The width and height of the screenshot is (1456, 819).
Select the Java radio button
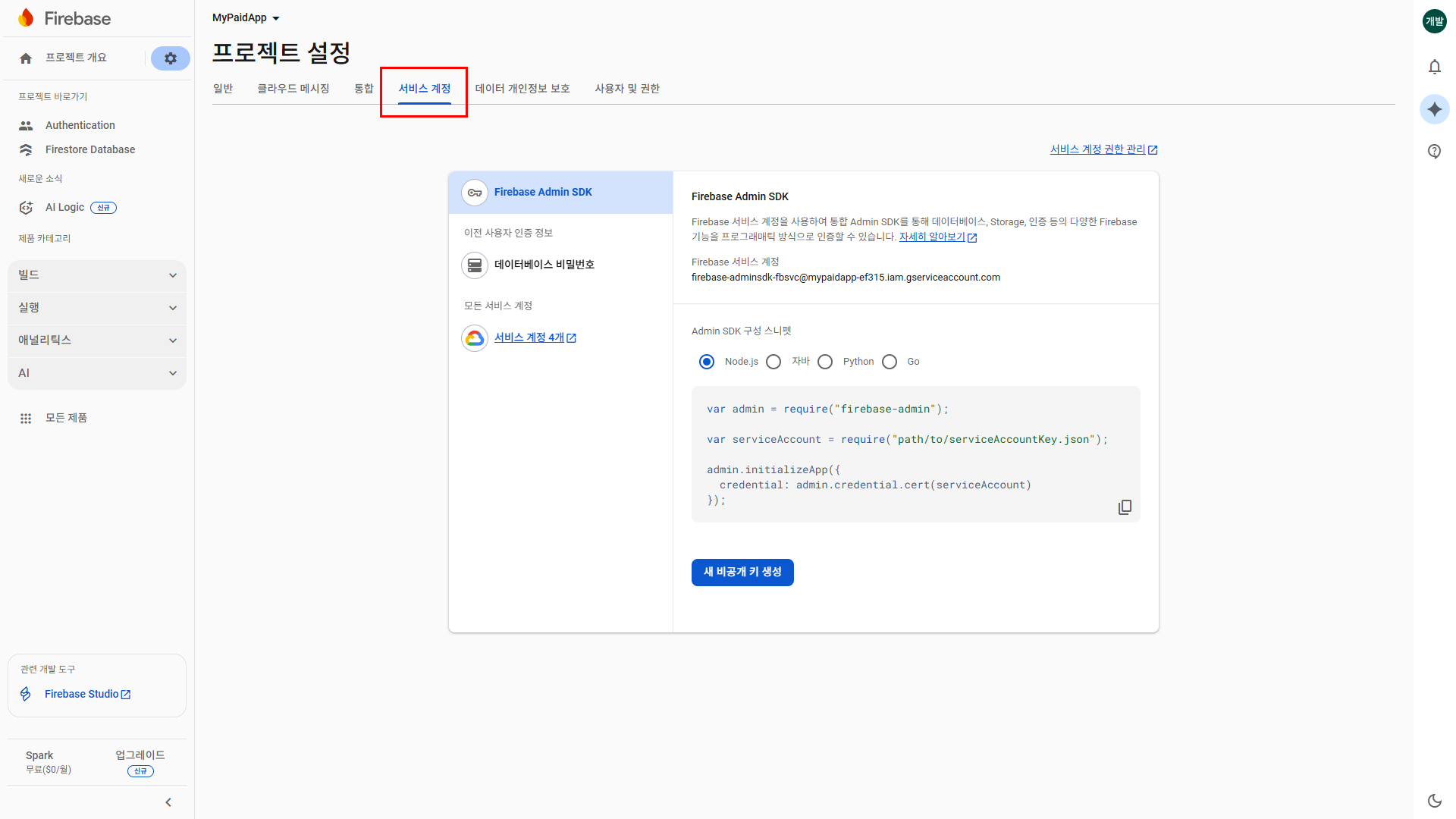pos(773,362)
